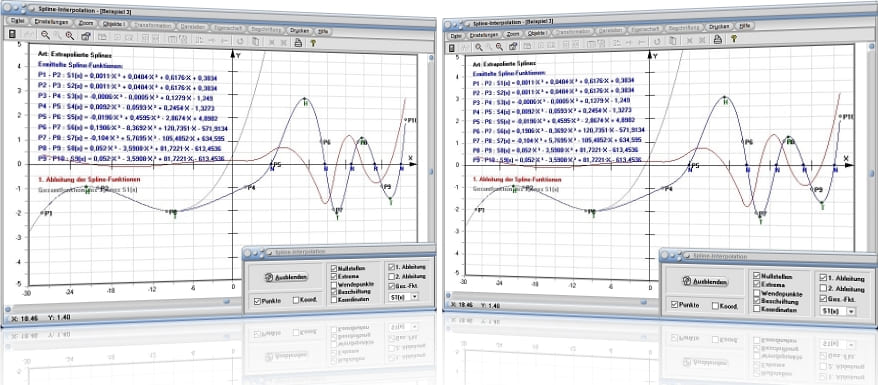This screenshot has height=385, width=878.
Task: Toggle Nullstellen checkbox in left panel
Action: point(334,269)
